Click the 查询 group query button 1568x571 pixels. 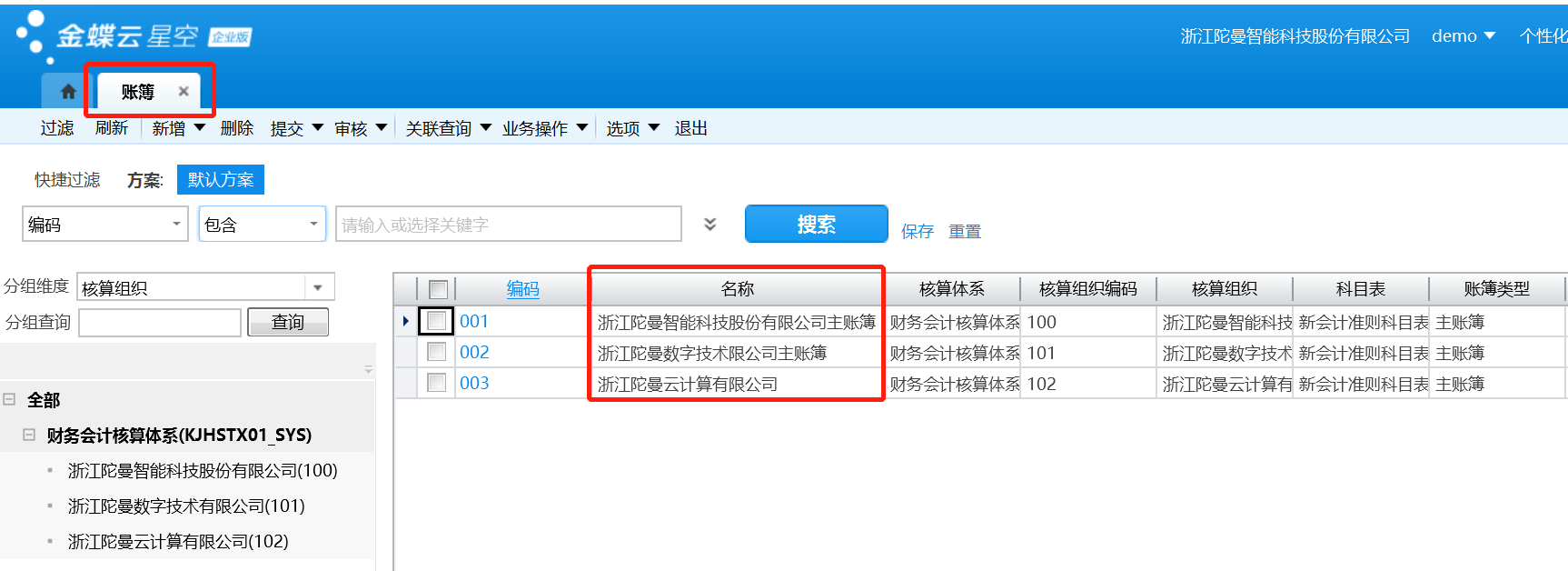click(x=288, y=322)
